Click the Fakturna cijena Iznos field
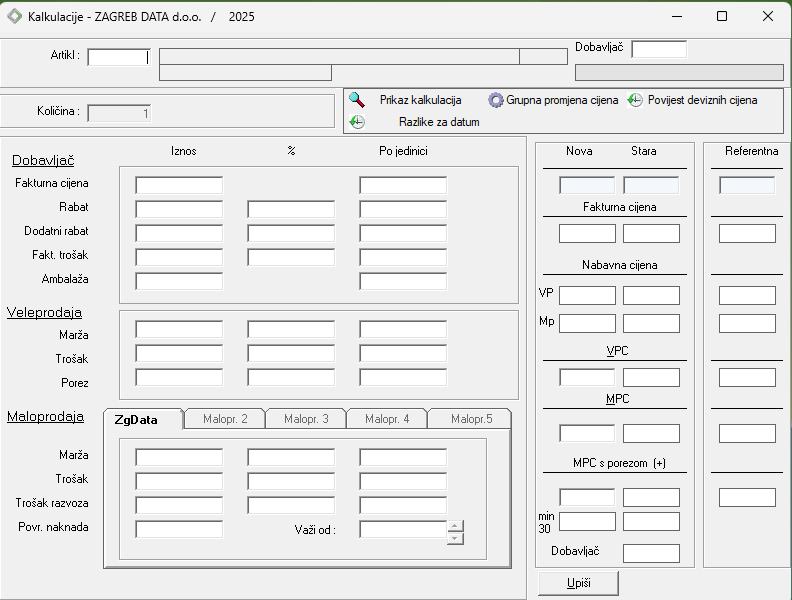The image size is (792, 600). 179,185
